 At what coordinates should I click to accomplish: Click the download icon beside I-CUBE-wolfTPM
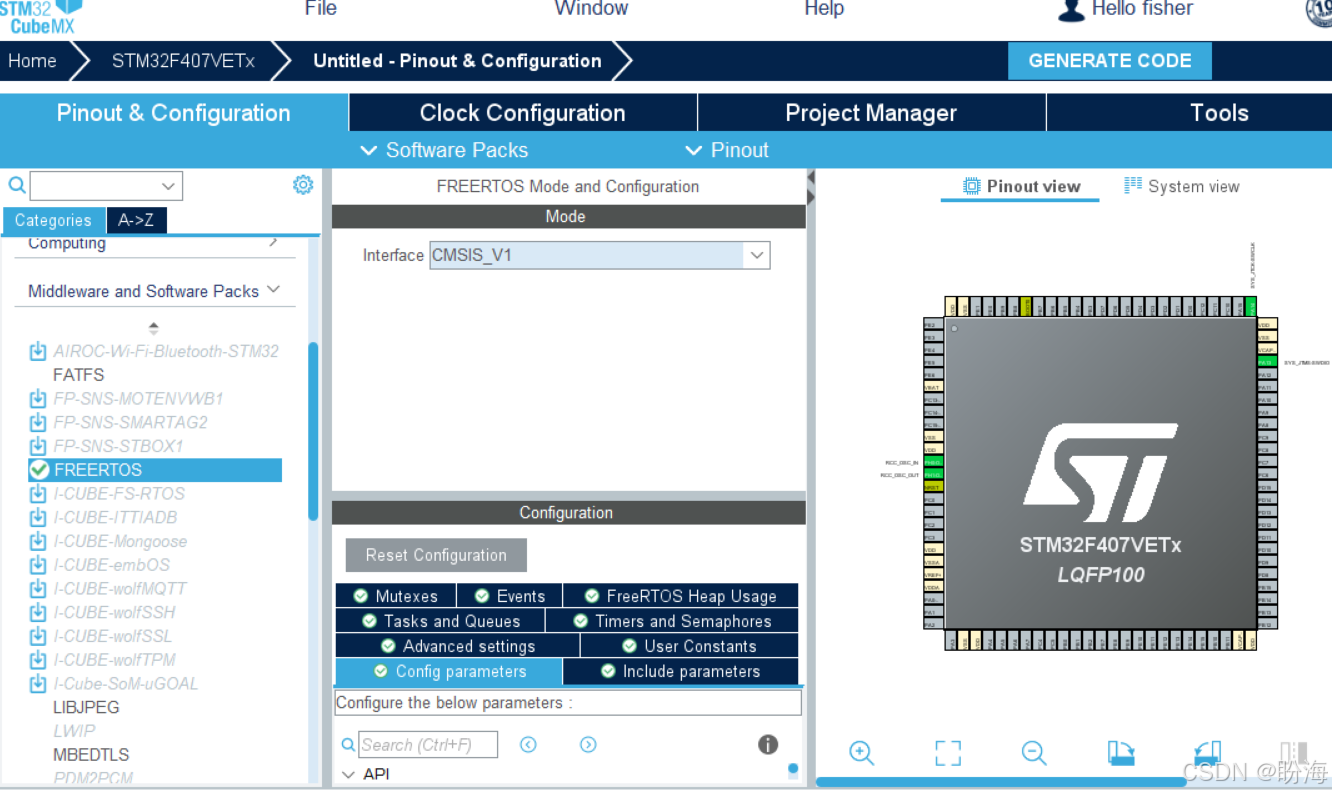click(x=38, y=660)
